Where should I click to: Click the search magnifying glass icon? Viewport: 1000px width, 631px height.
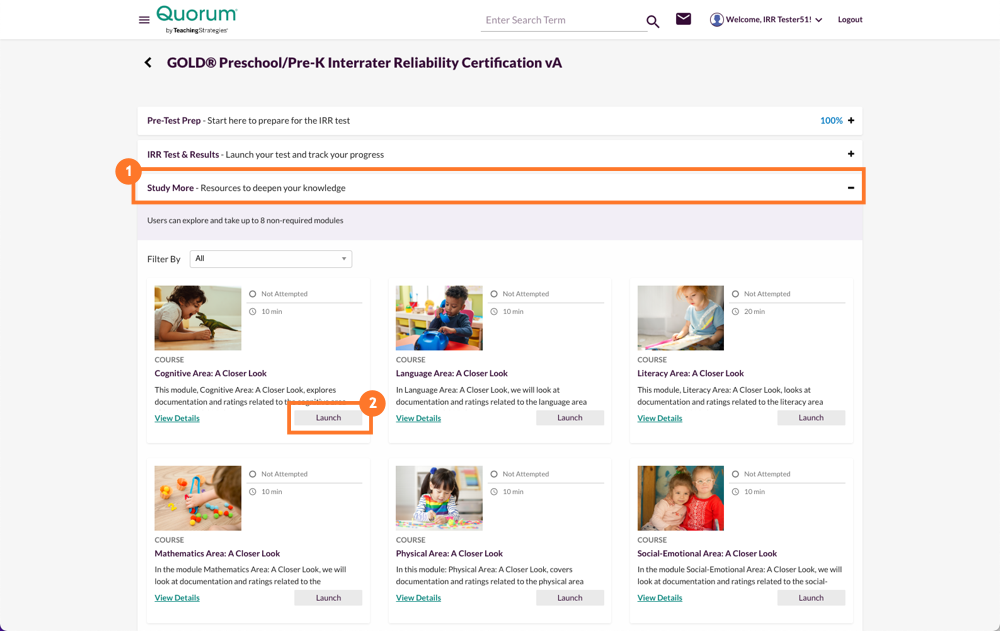point(653,20)
